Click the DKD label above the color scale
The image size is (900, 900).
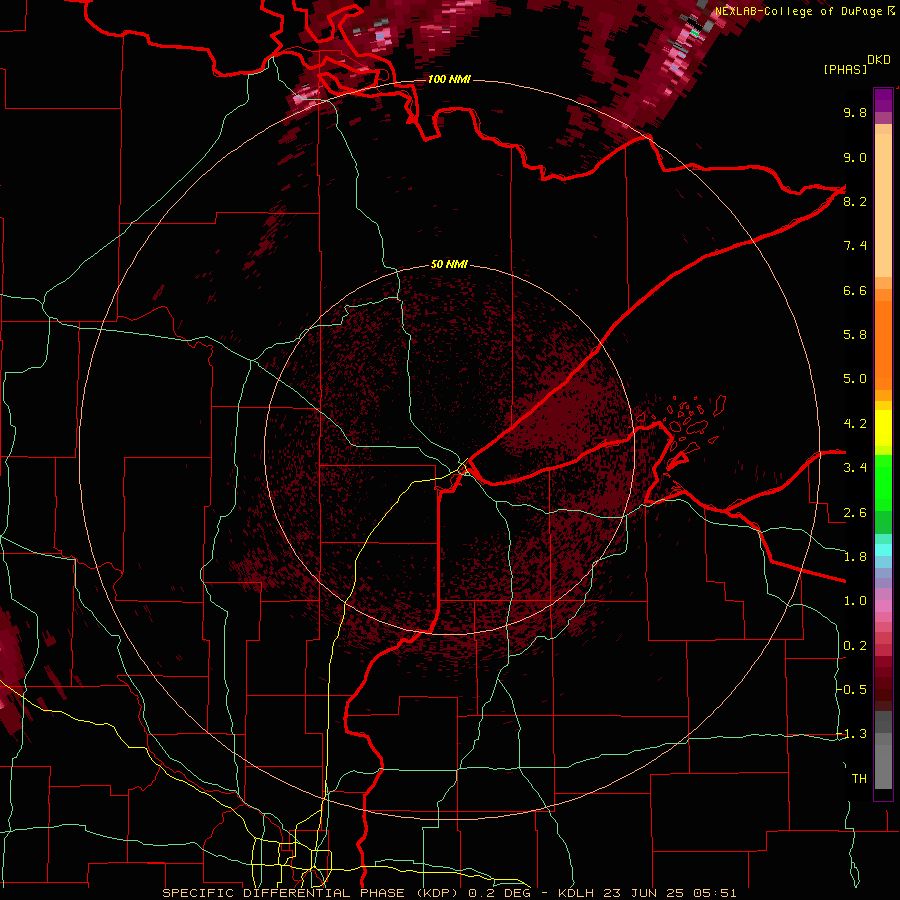tap(879, 60)
